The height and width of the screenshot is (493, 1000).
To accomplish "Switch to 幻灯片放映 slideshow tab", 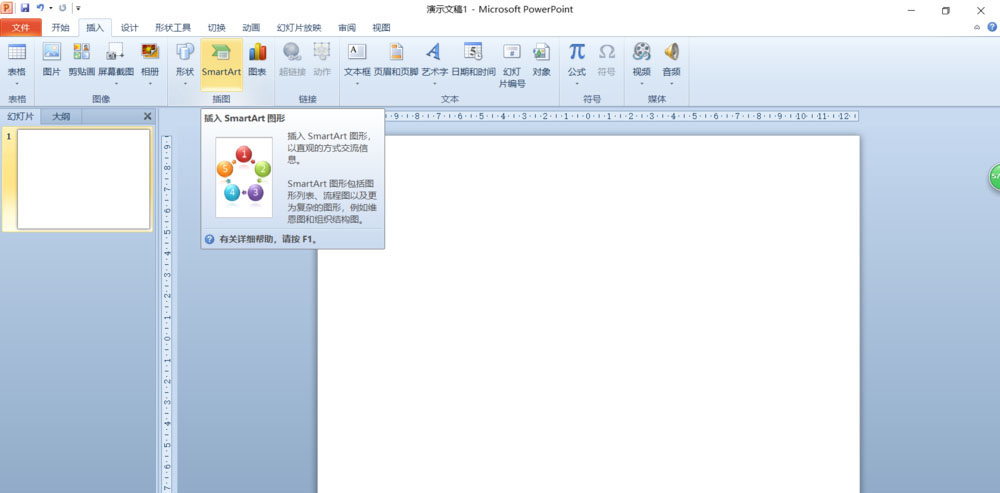I will (x=299, y=27).
